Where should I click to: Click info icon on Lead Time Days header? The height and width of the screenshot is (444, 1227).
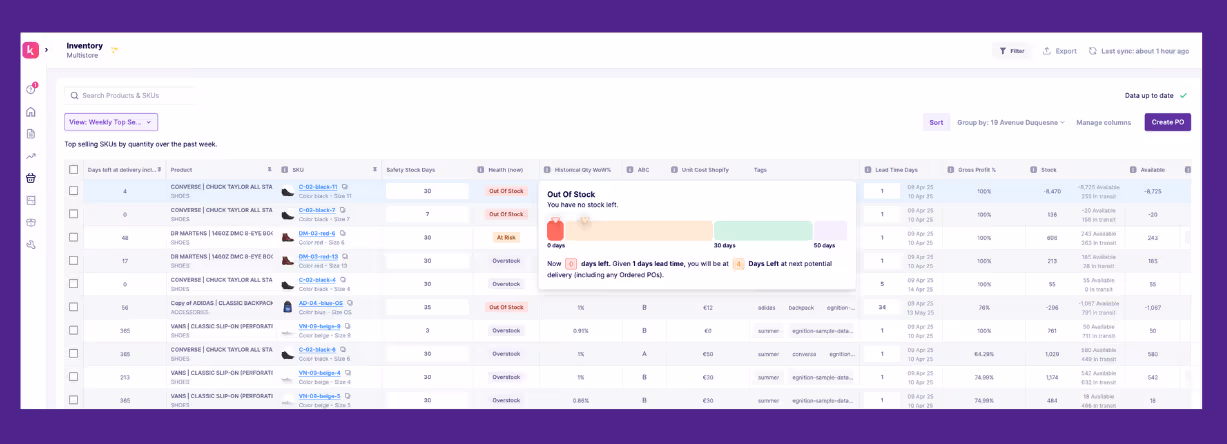pyautogui.click(x=867, y=169)
